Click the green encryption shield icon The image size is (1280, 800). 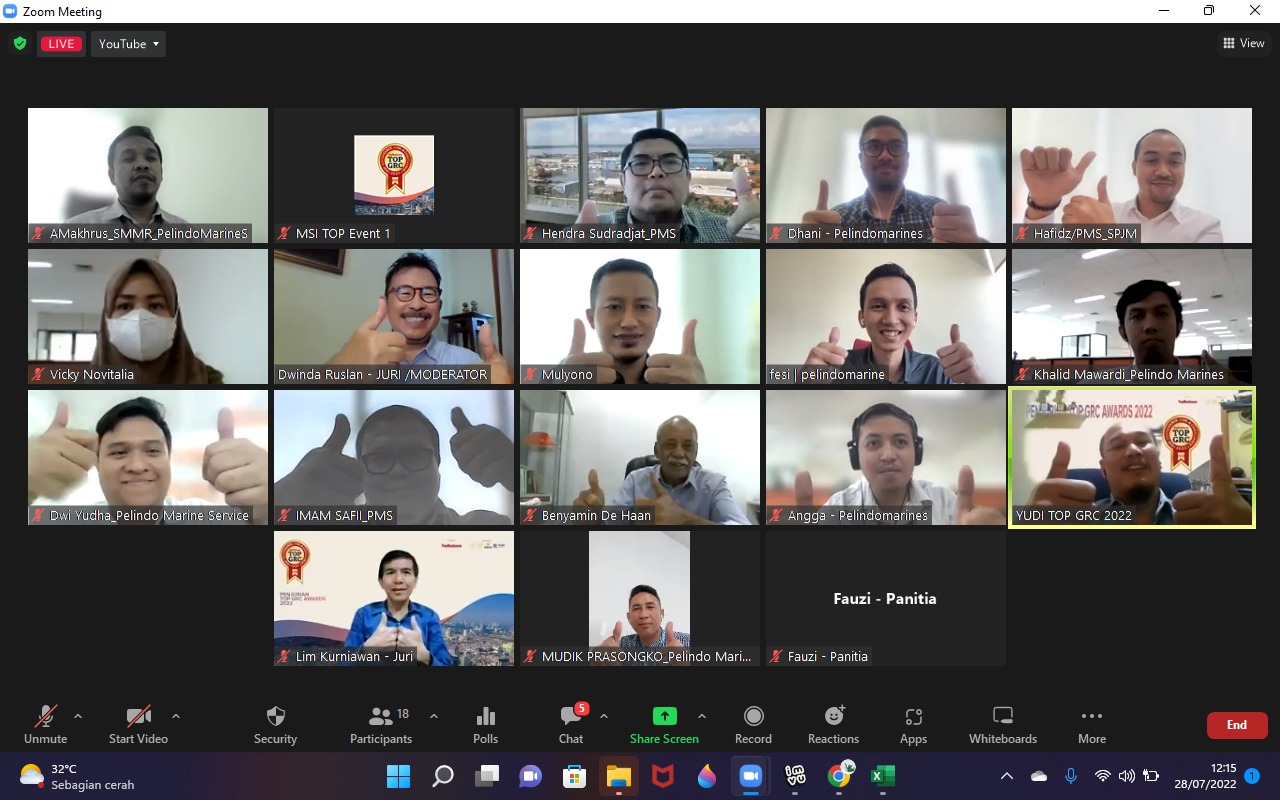click(x=20, y=44)
